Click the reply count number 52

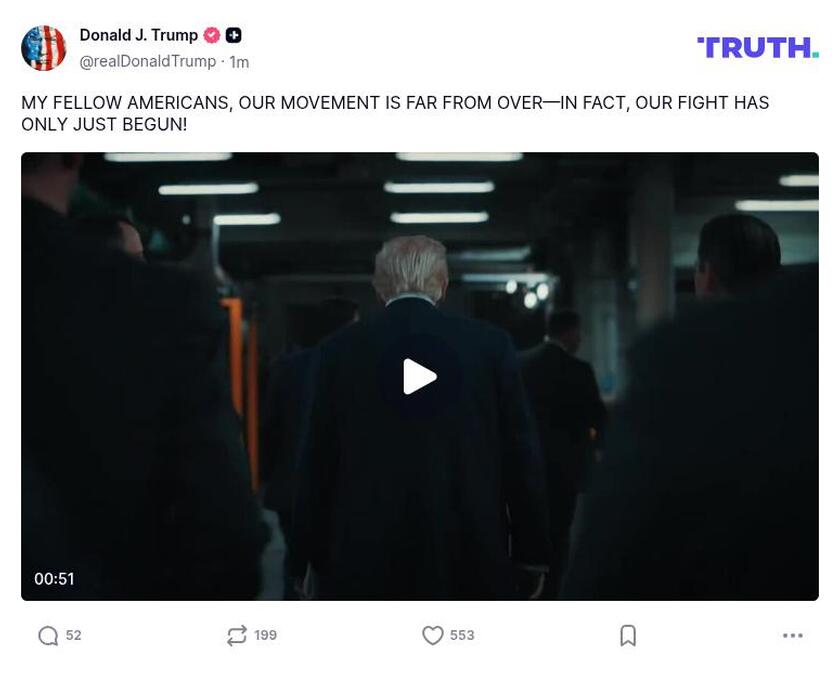tap(72, 635)
